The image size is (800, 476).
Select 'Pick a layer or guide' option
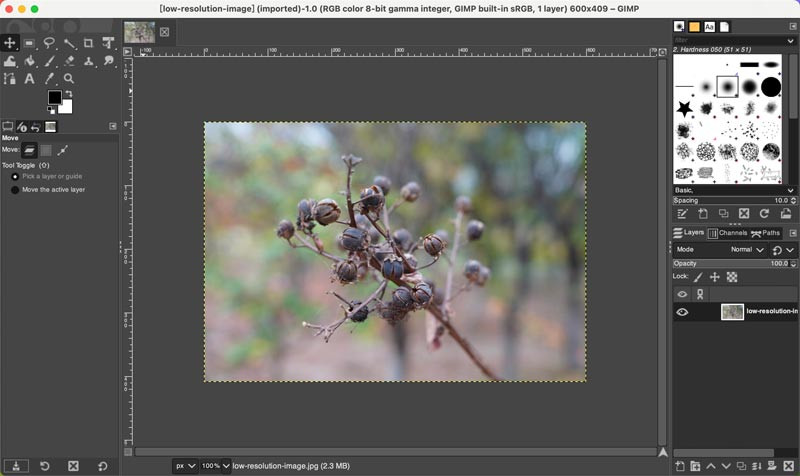click(15, 176)
